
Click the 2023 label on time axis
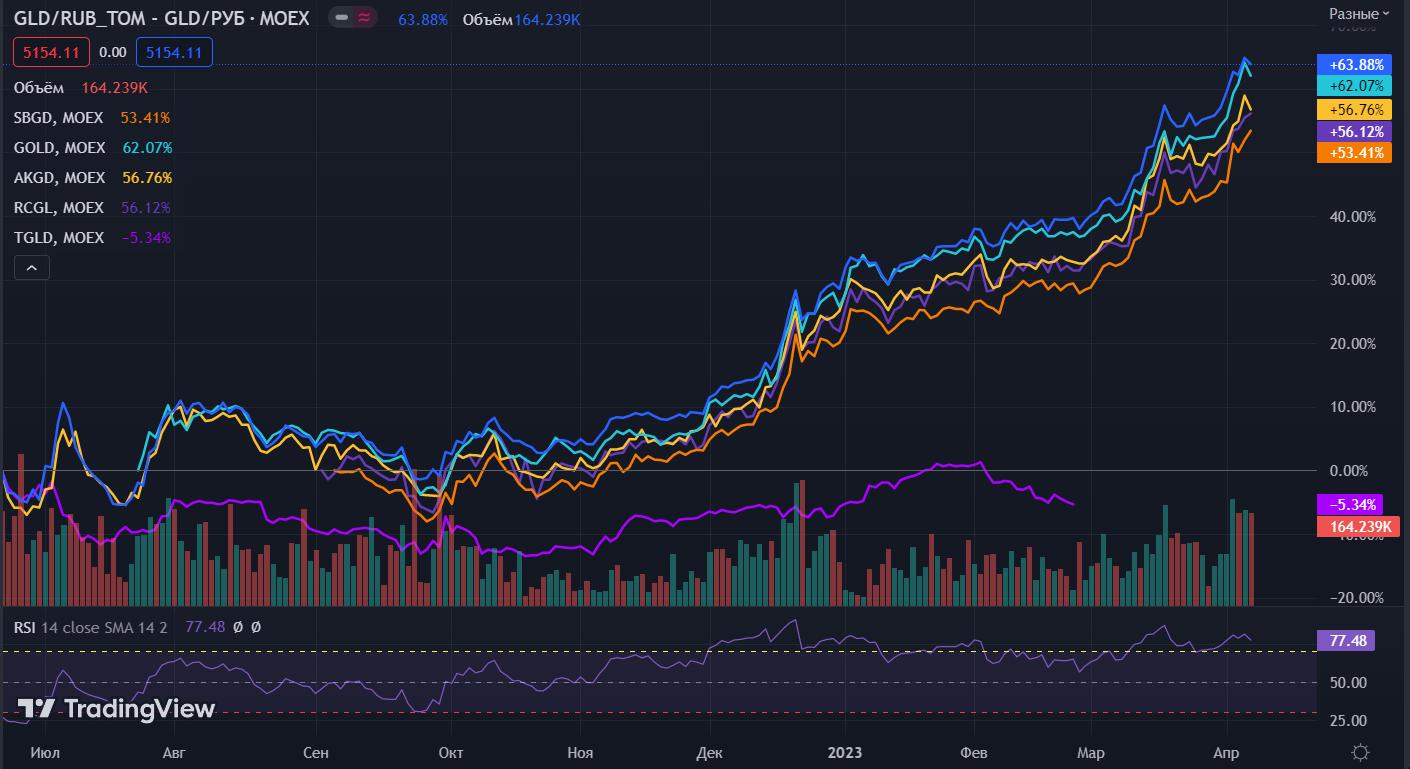(x=845, y=752)
